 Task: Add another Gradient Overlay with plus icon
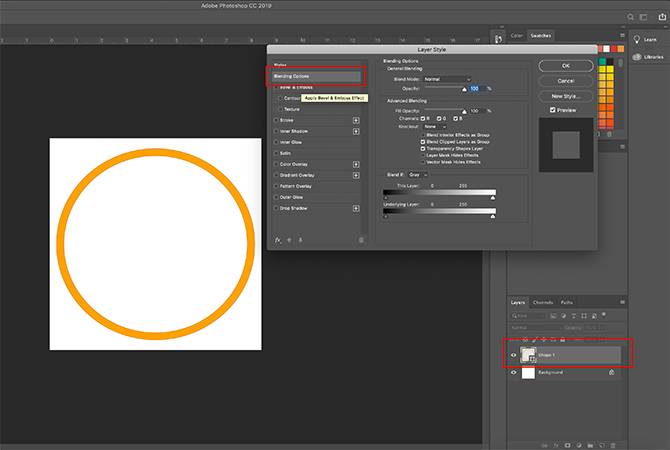[356, 176]
